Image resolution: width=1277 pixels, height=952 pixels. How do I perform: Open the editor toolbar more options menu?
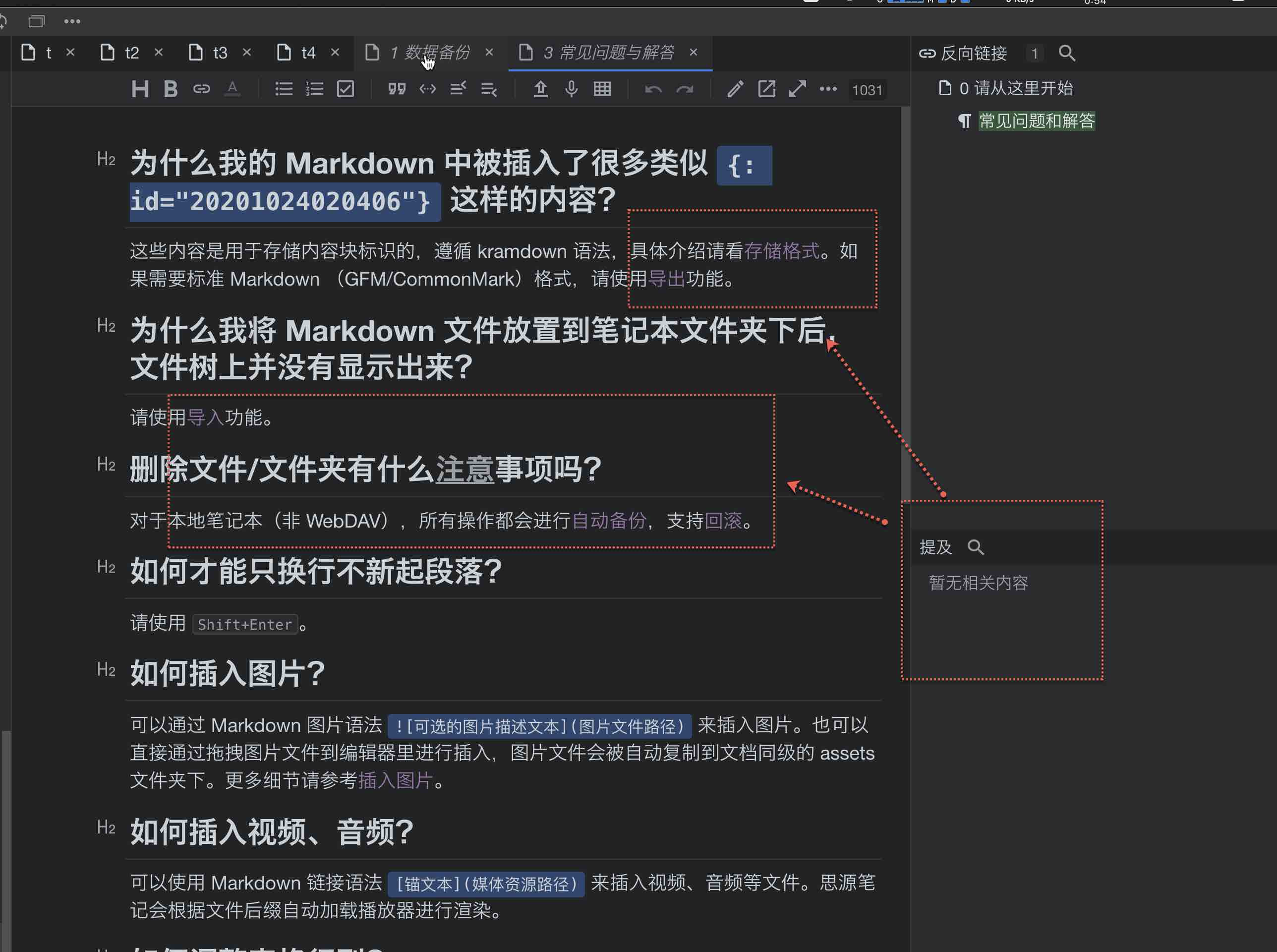[x=828, y=89]
